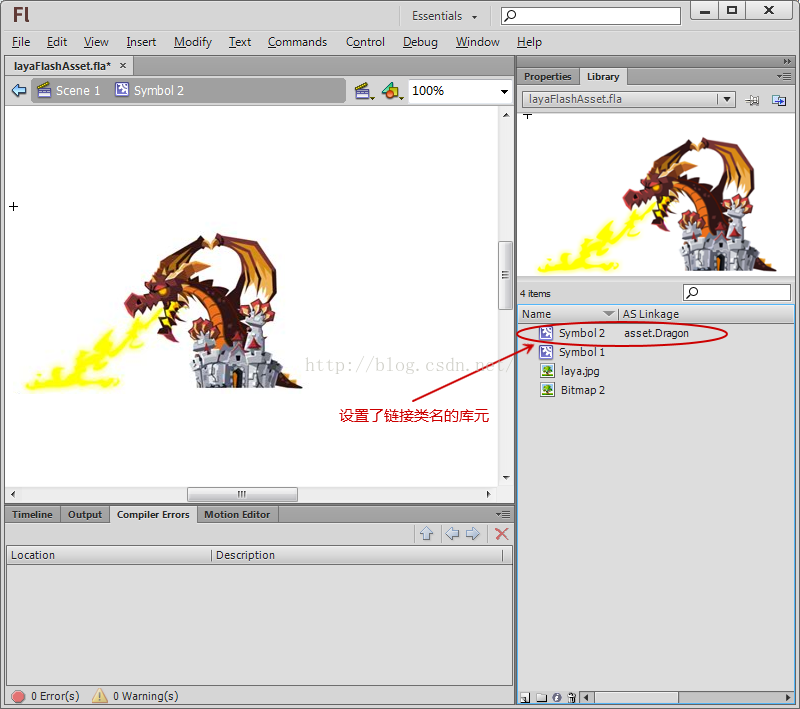Click the New Folder icon in Library

[x=541, y=697]
